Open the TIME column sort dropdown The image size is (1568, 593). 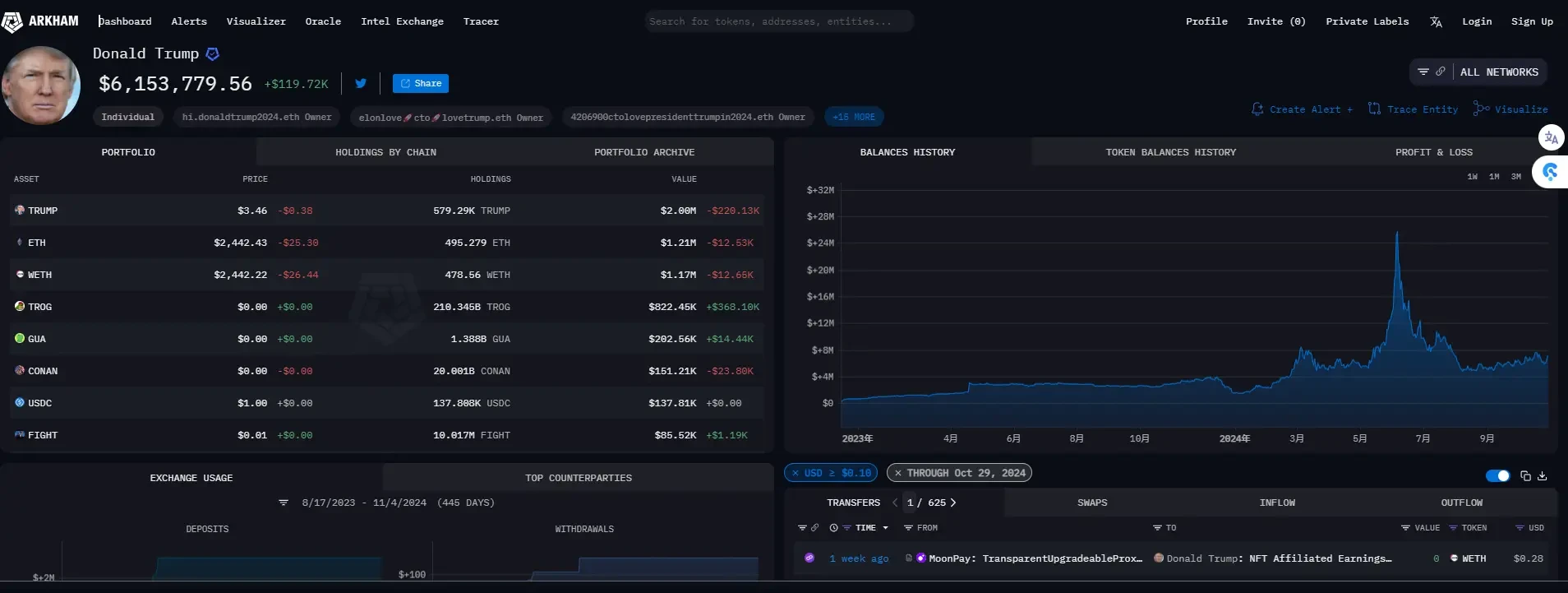tap(885, 528)
